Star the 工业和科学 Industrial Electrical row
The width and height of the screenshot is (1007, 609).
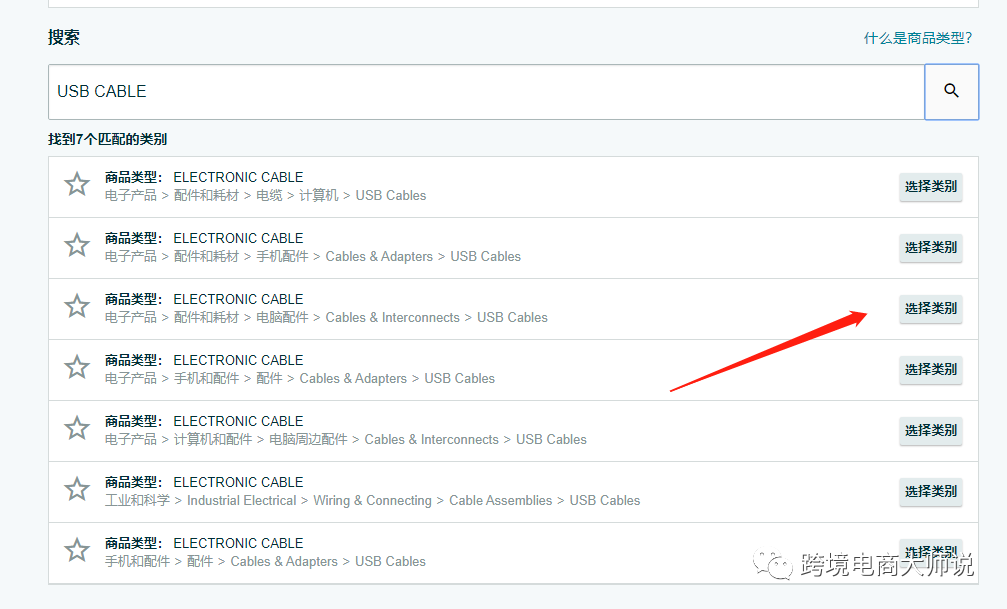pos(77,490)
